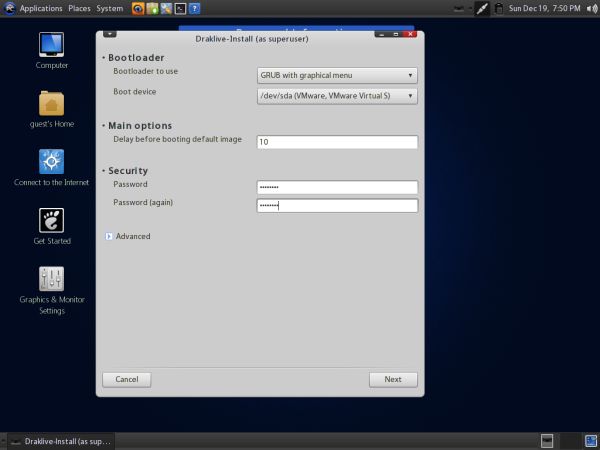This screenshot has height=450, width=600.
Task: Open Connect to the Internet icon
Action: (51, 168)
